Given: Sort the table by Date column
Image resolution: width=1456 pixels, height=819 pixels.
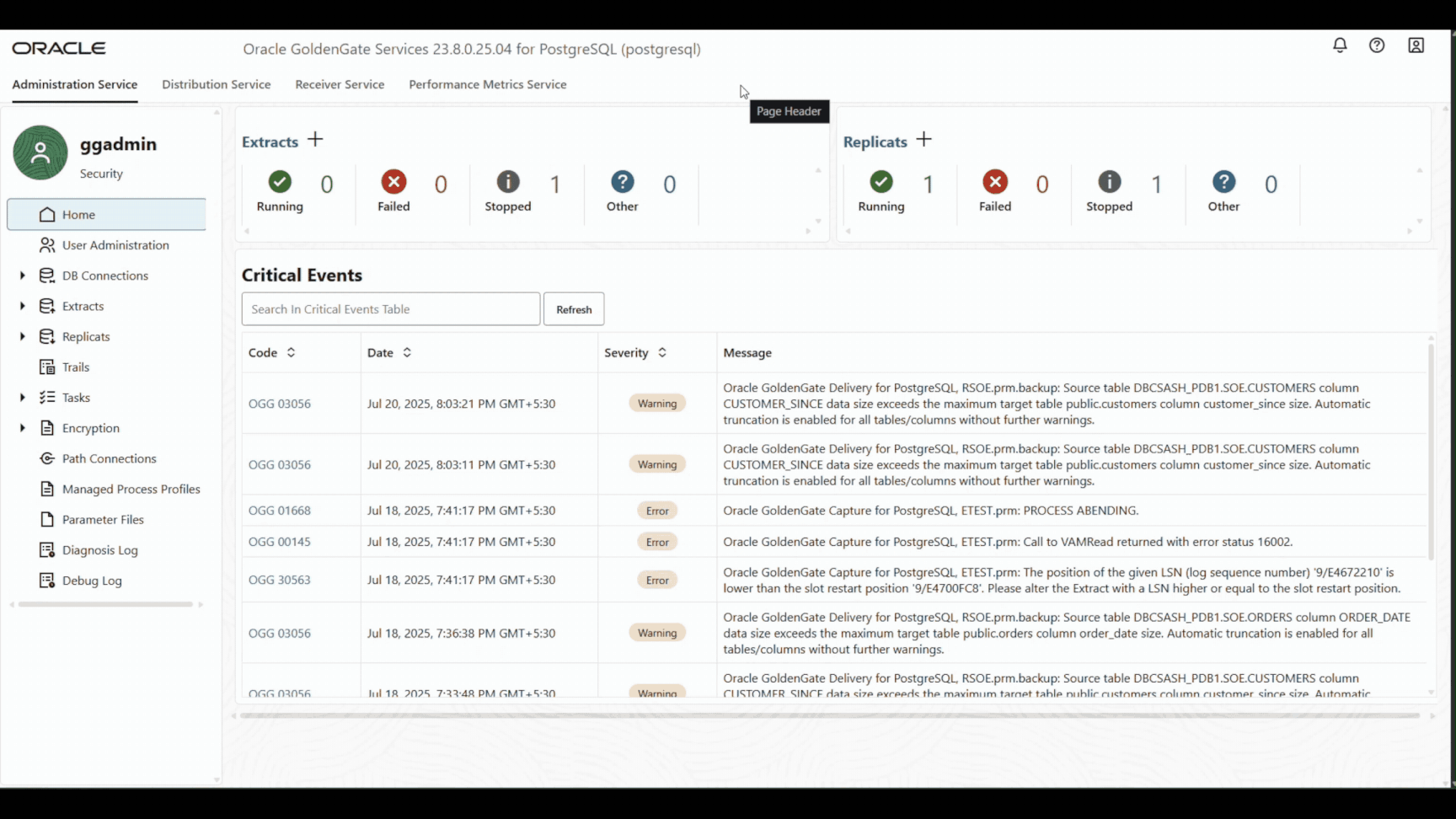Looking at the screenshot, I should click(x=407, y=352).
